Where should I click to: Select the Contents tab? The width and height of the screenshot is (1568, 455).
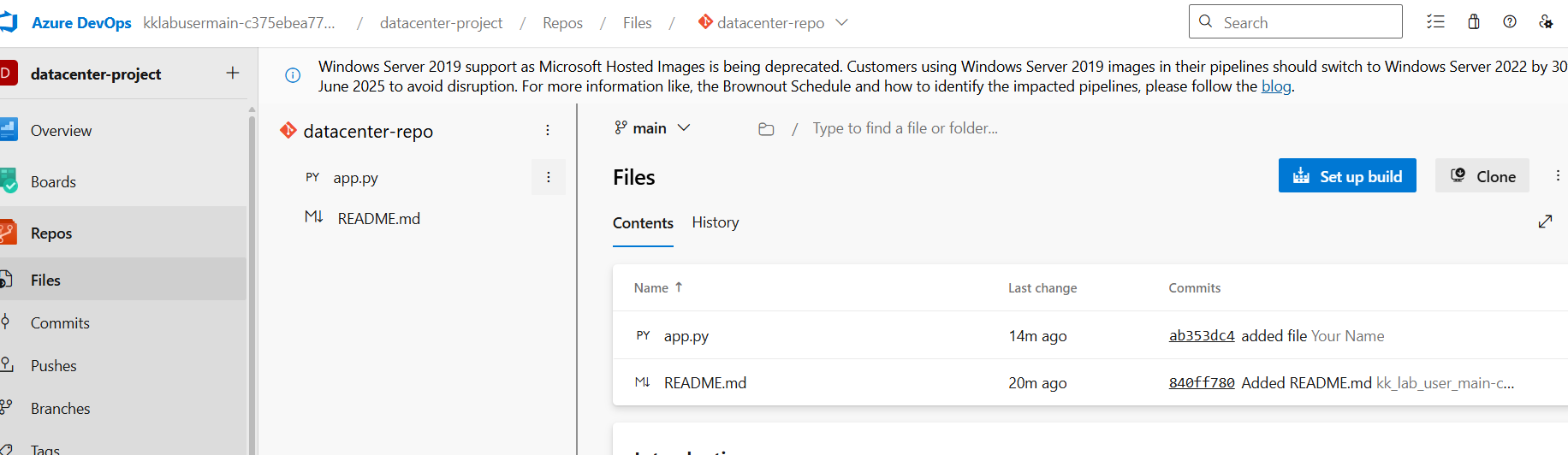click(643, 223)
